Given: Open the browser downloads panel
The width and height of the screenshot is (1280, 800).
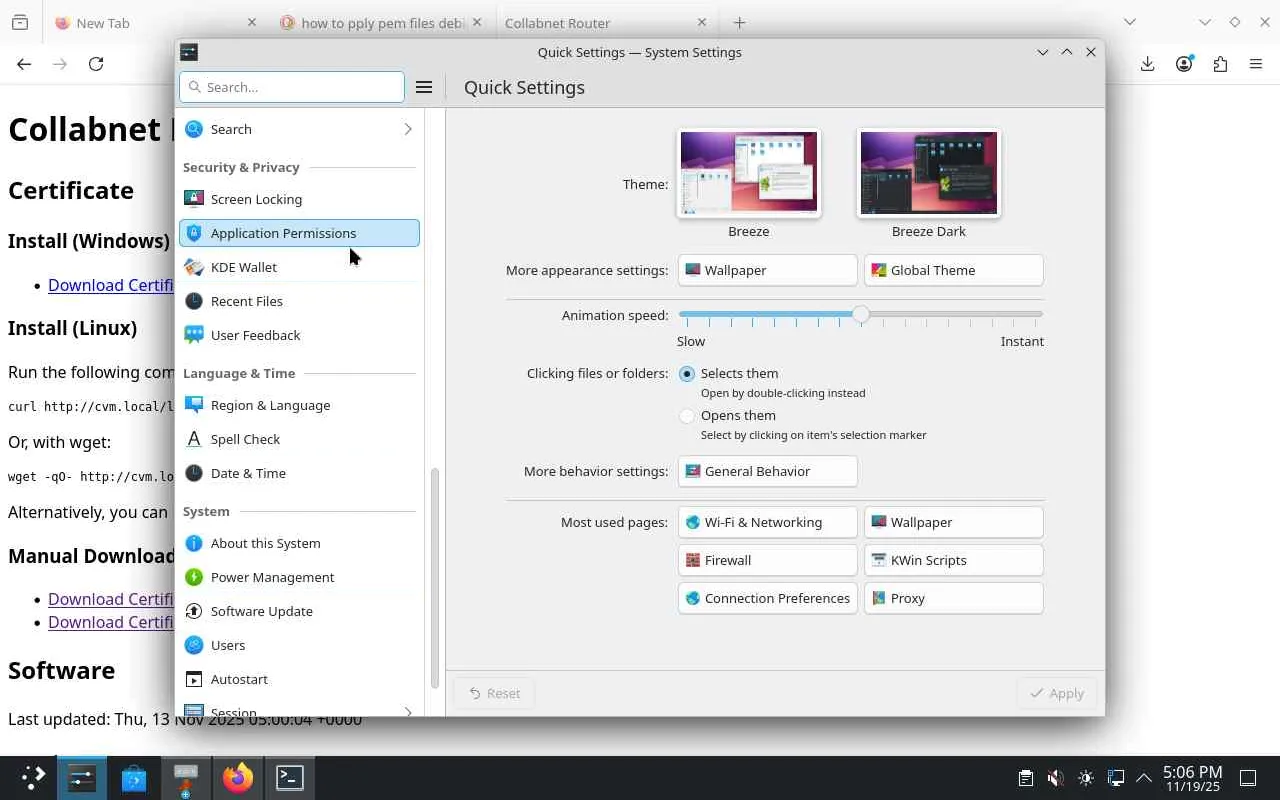Looking at the screenshot, I should pos(1148,64).
